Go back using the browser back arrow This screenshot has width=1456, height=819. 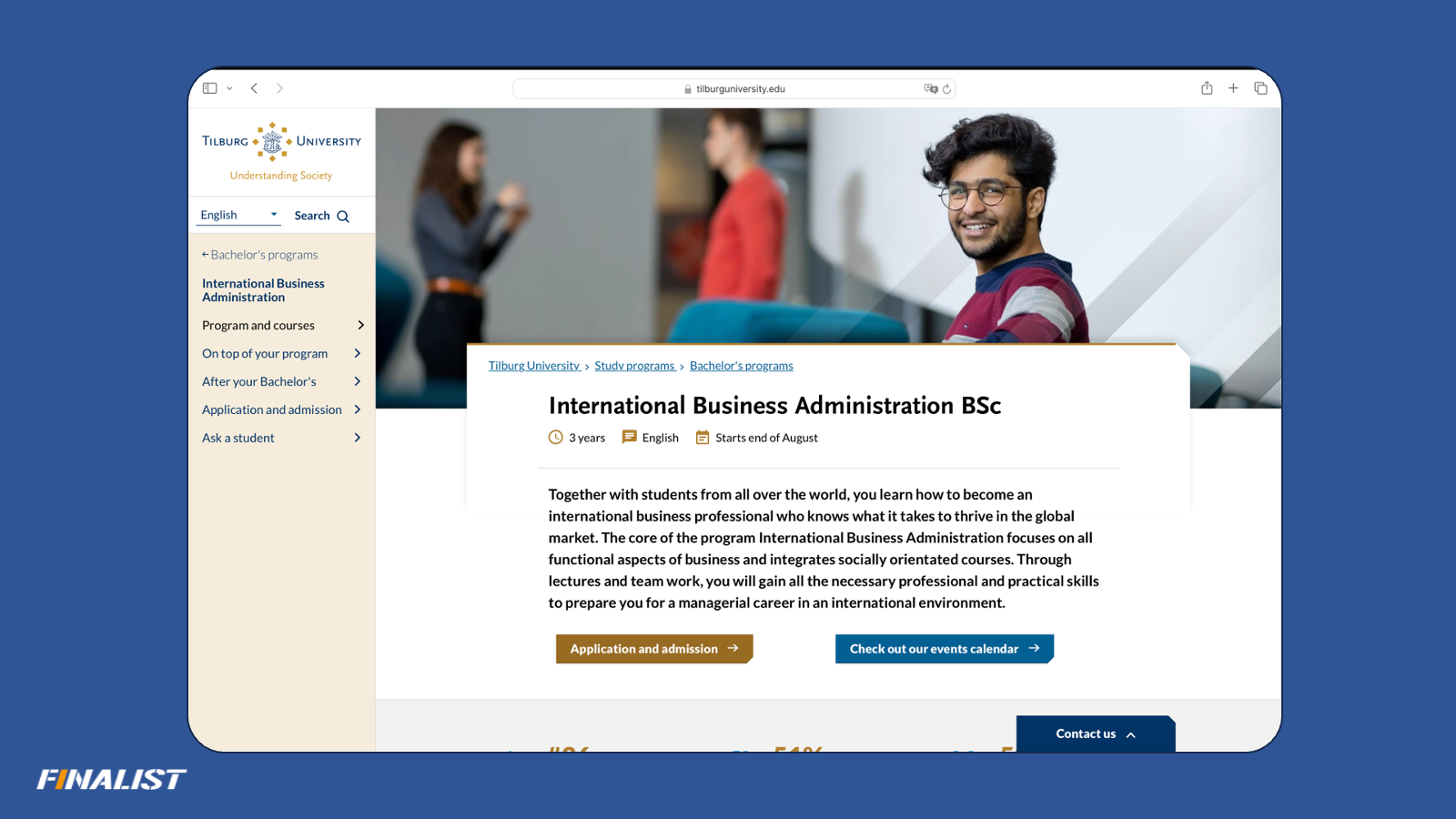[255, 88]
